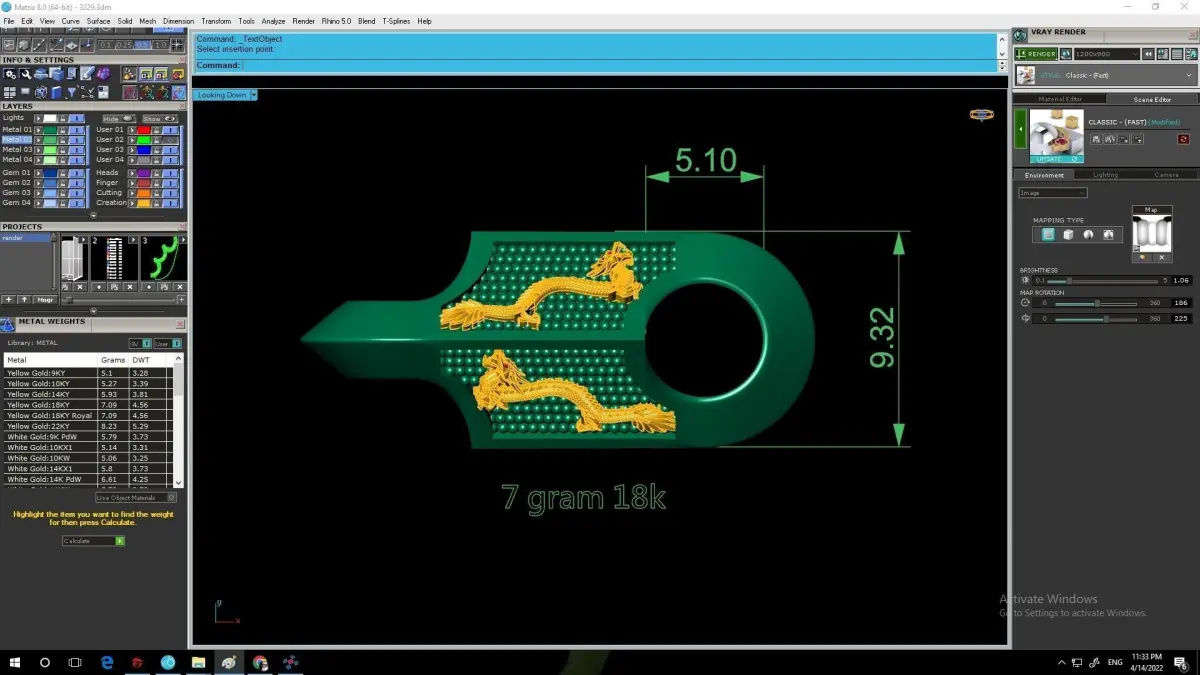1200x675 pixels.
Task: Click the up-arrow button in Projects panel
Action: 24,300
